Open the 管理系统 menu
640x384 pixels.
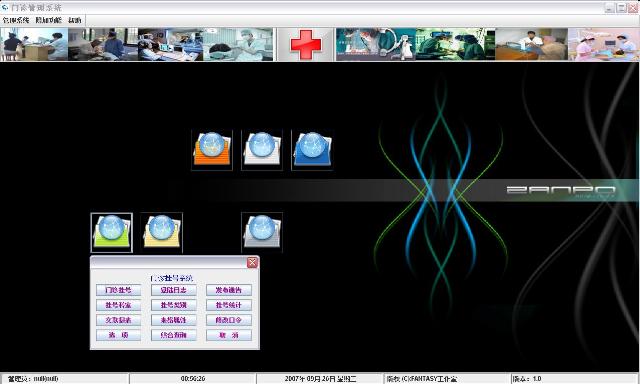(x=16, y=20)
